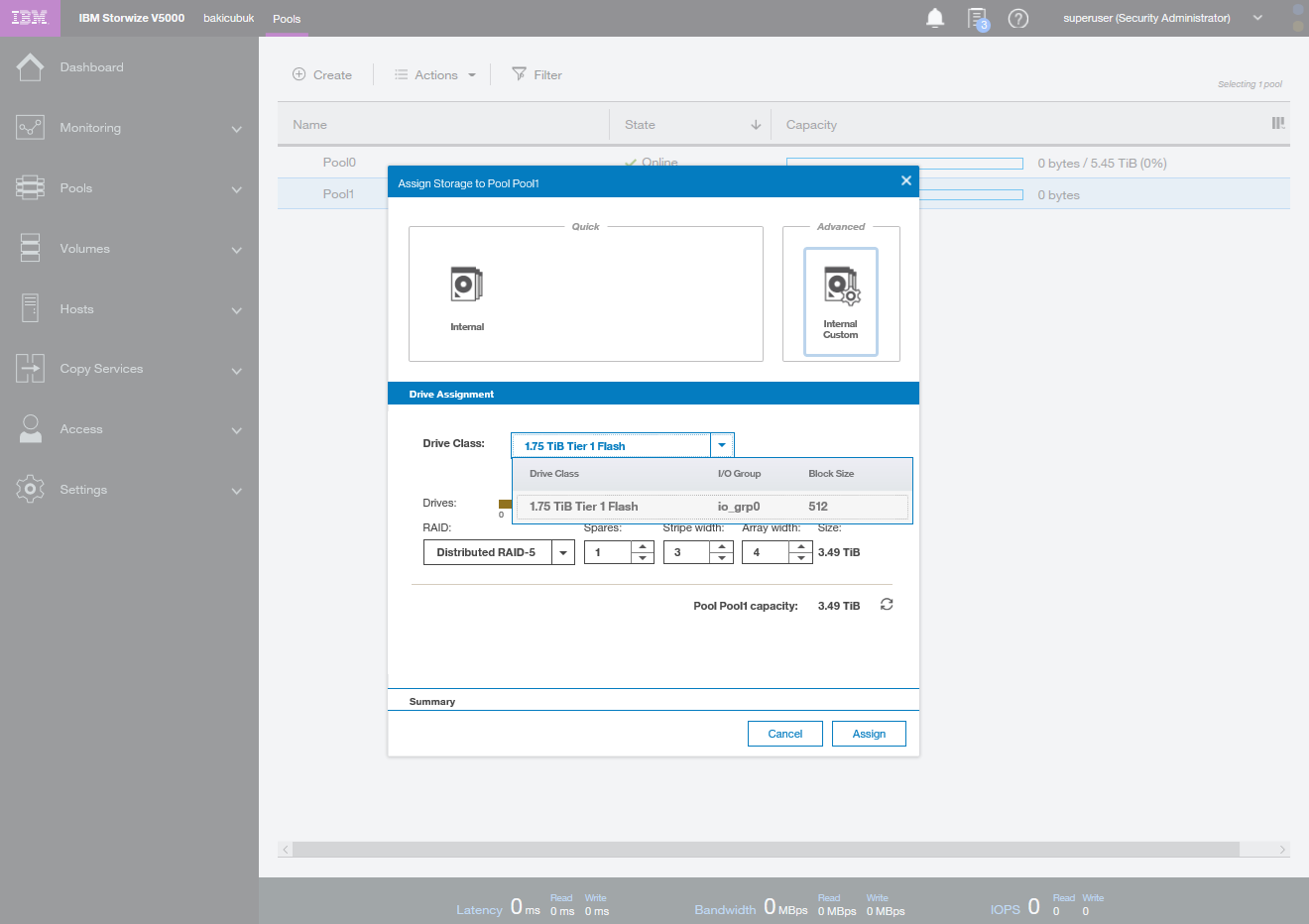Click the Hosts sidebar icon
Screen dimensions: 1309x924
(x=30, y=308)
